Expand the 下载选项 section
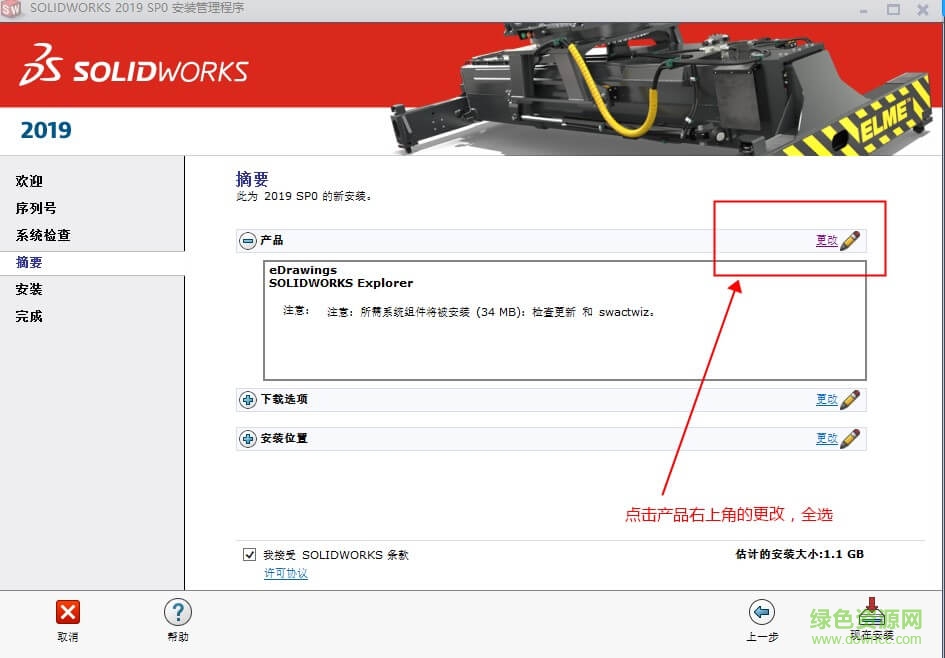The height and width of the screenshot is (658, 945). [x=248, y=400]
